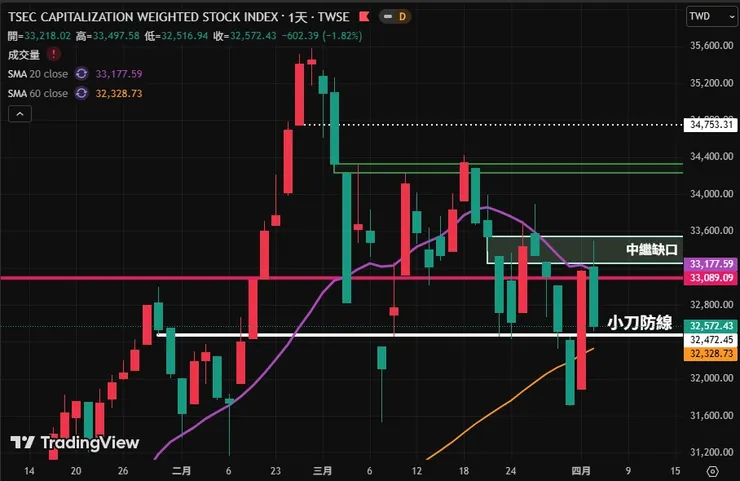Click the pink 33,089.09 price label

click(710, 278)
